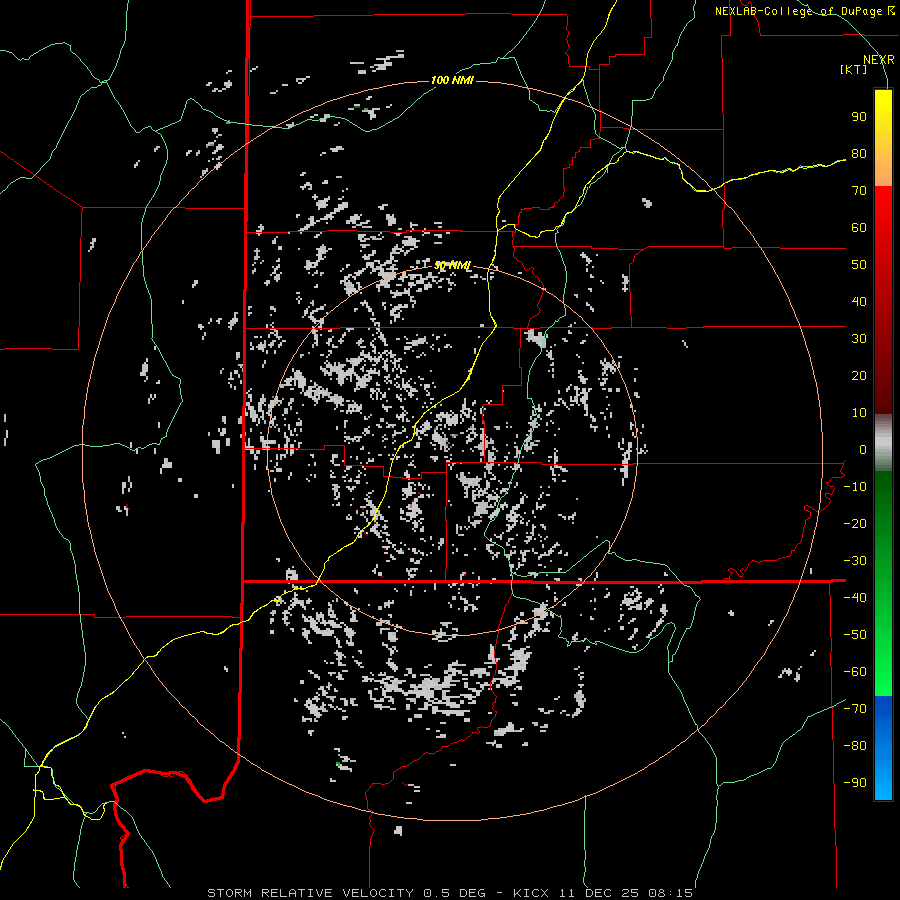This screenshot has height=900, width=900.
Task: Click the 70 value on the velocity scale
Action: point(859,191)
